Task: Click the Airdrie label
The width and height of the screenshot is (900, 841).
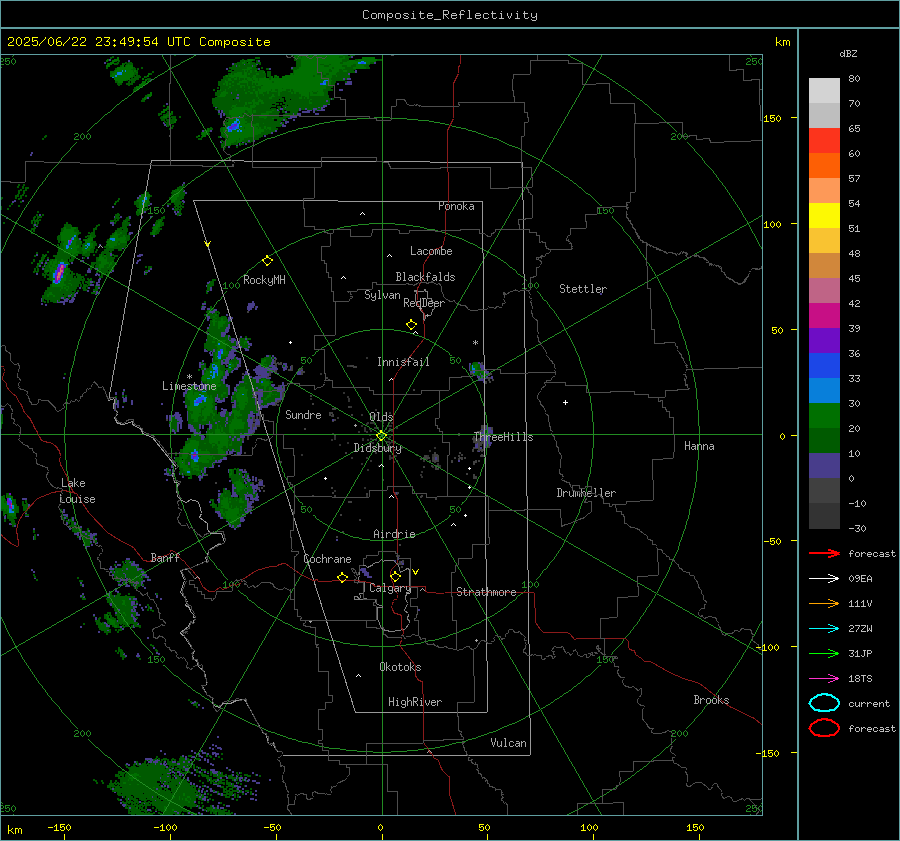Action: 394,534
